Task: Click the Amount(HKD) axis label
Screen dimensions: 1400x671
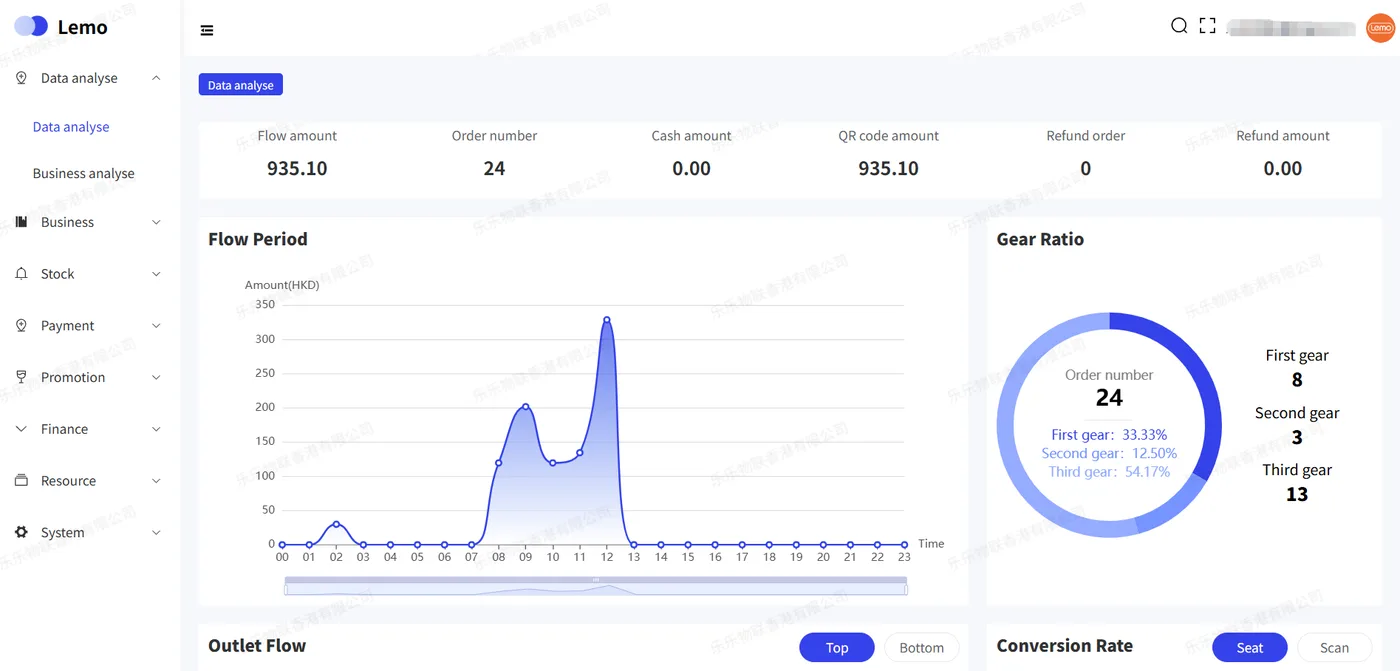Action: 282,285
